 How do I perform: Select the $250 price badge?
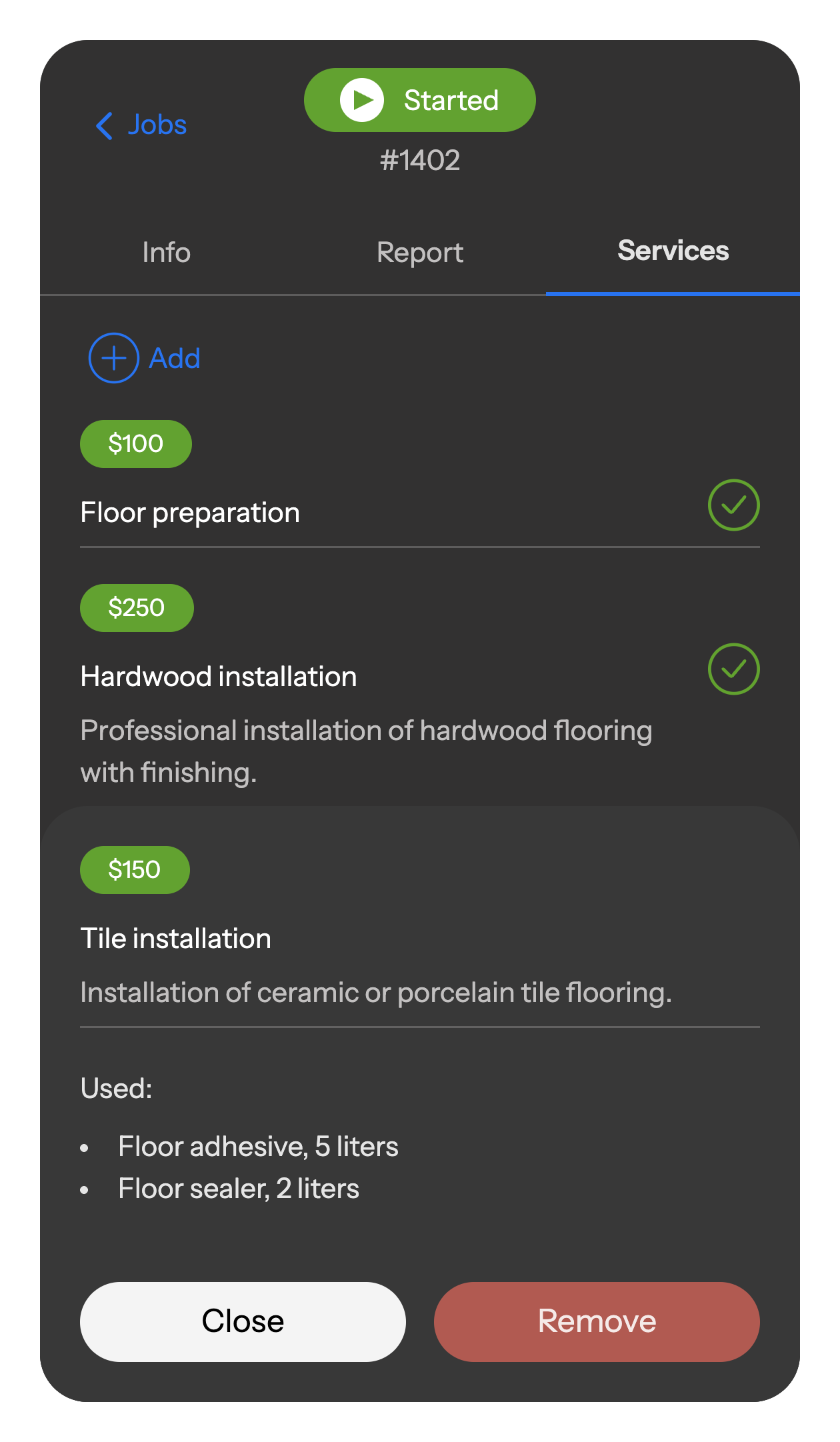(137, 608)
